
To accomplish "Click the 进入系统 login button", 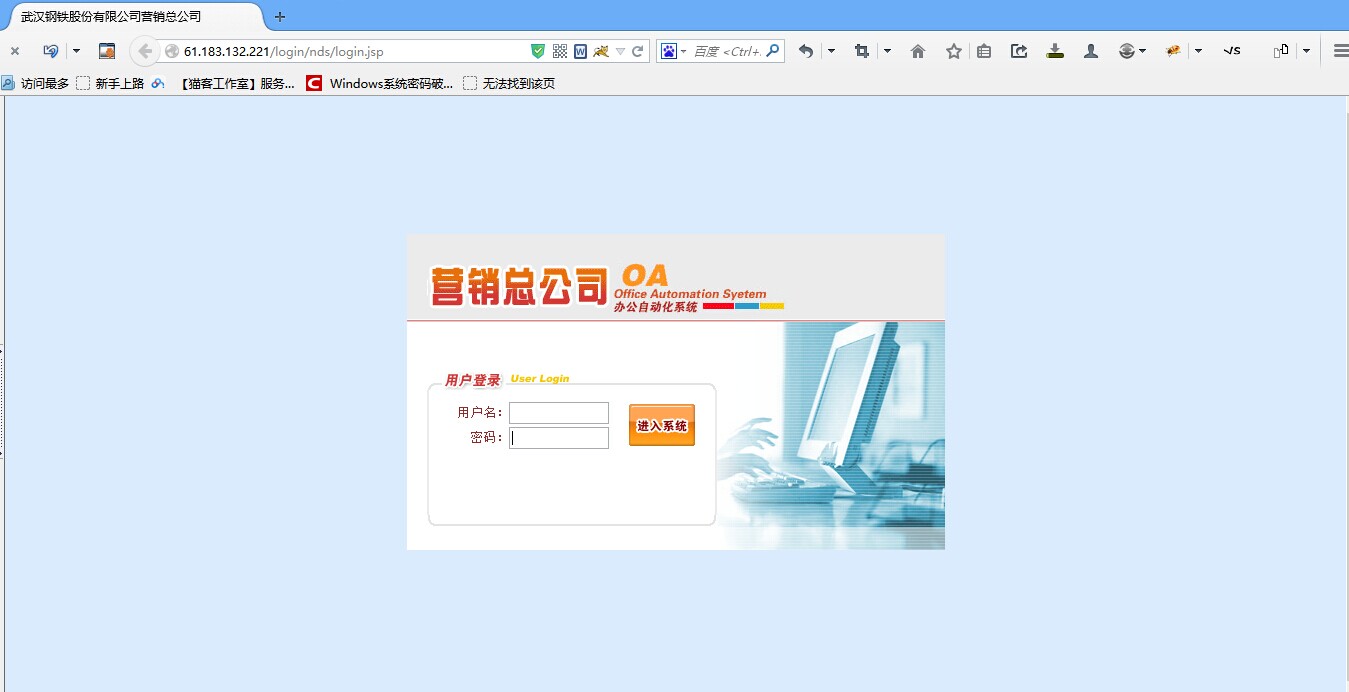I will coord(662,425).
